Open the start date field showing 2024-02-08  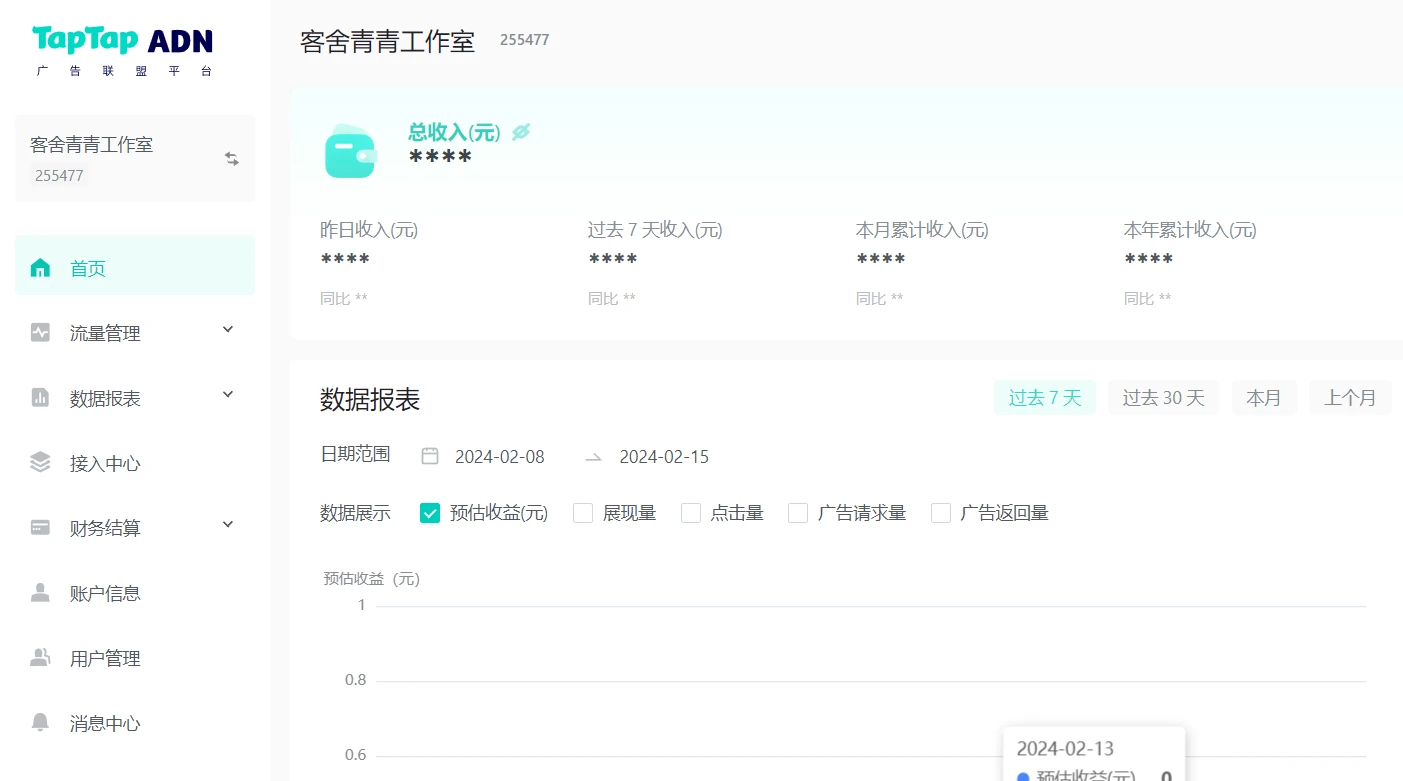[x=498, y=456]
